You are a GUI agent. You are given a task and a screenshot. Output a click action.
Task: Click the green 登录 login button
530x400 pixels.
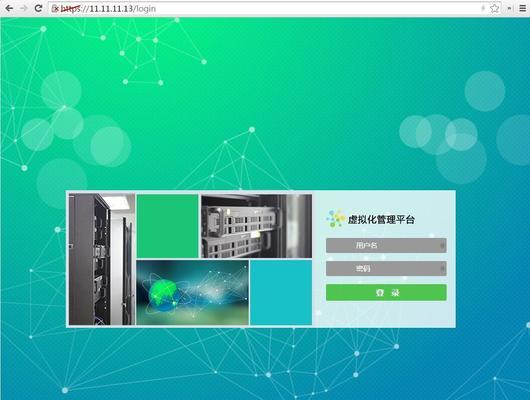point(386,292)
